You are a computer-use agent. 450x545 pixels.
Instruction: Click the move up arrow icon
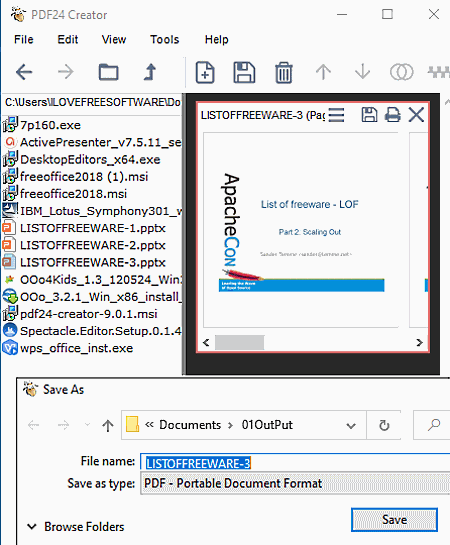(323, 72)
